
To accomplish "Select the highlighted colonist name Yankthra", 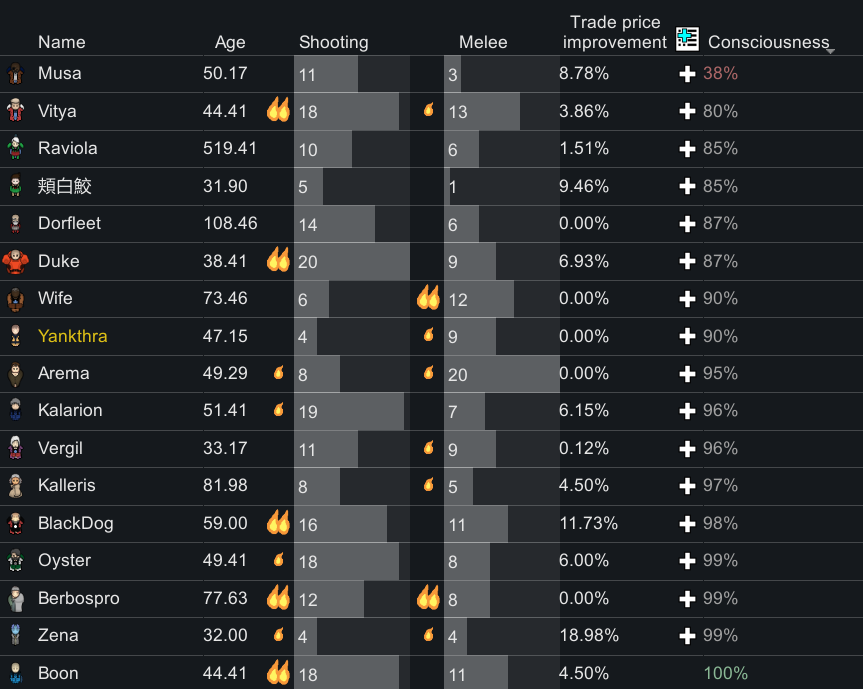I will pos(73,336).
